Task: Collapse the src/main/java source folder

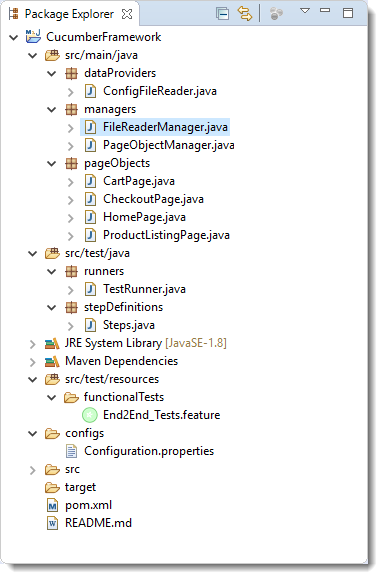Action: (x=33, y=55)
